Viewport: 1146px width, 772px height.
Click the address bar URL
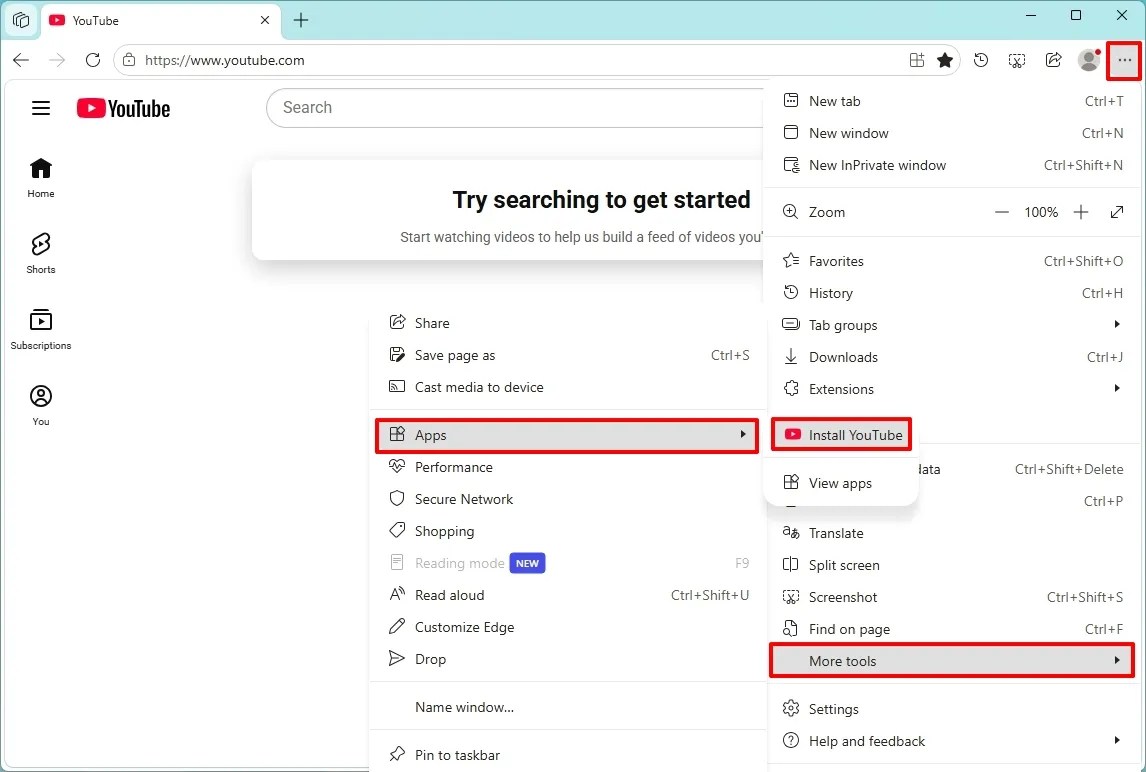point(224,60)
